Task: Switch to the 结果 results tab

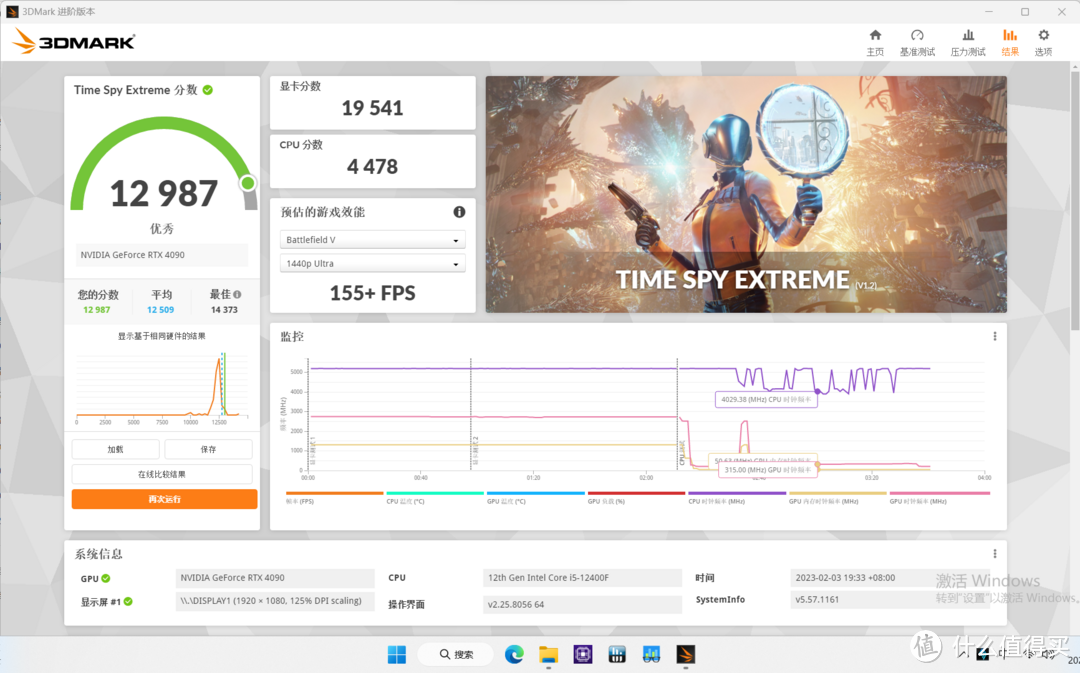Action: coord(1010,43)
